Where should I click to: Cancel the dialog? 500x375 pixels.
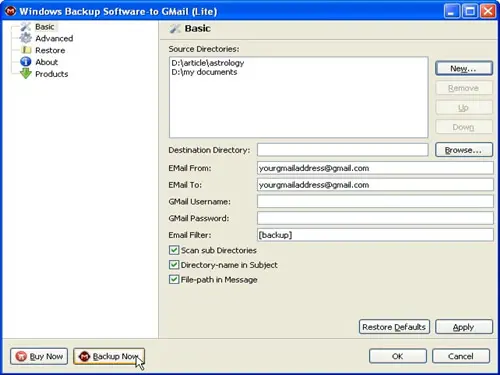click(x=461, y=356)
